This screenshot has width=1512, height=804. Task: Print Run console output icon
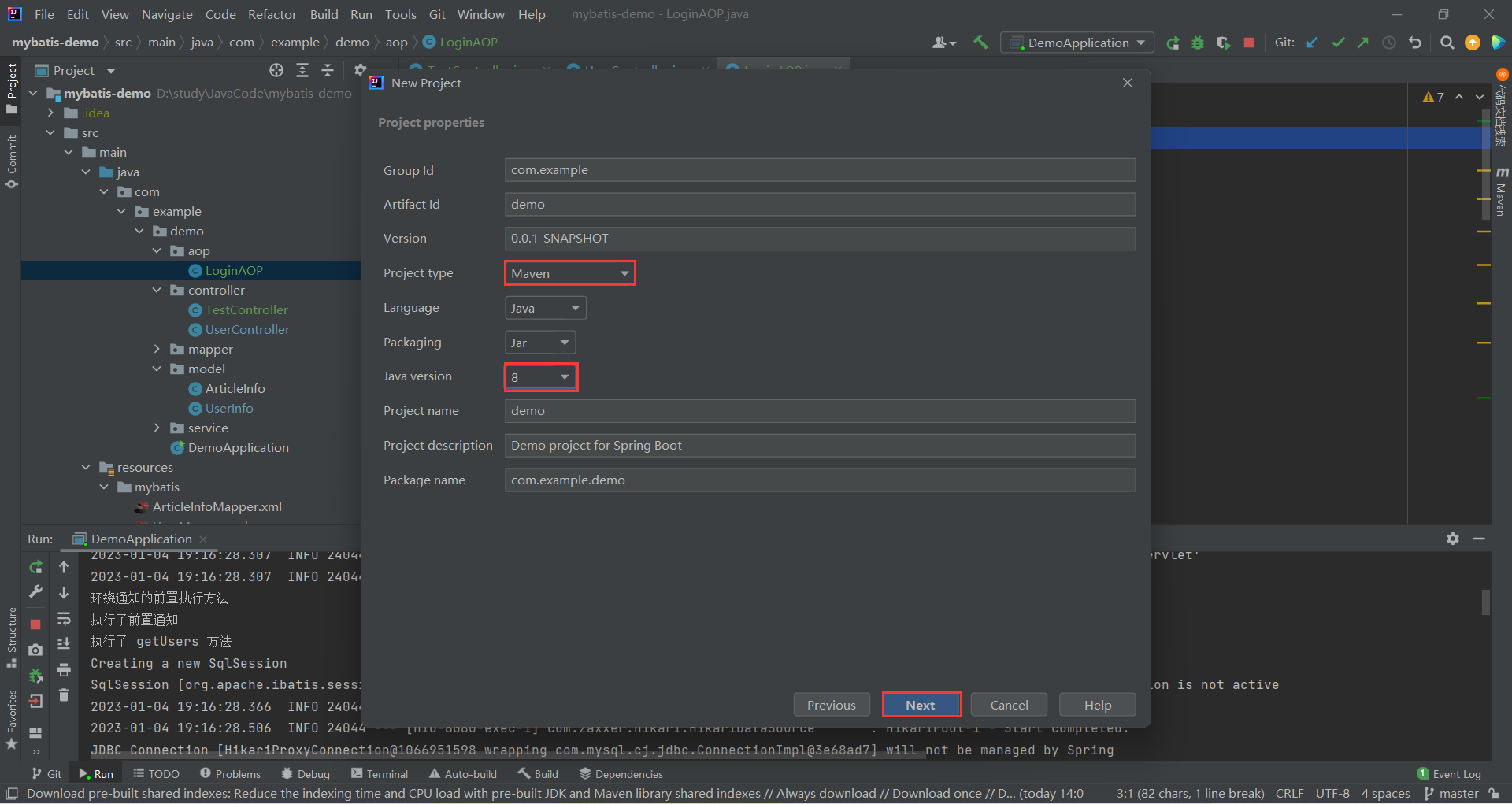pos(64,670)
